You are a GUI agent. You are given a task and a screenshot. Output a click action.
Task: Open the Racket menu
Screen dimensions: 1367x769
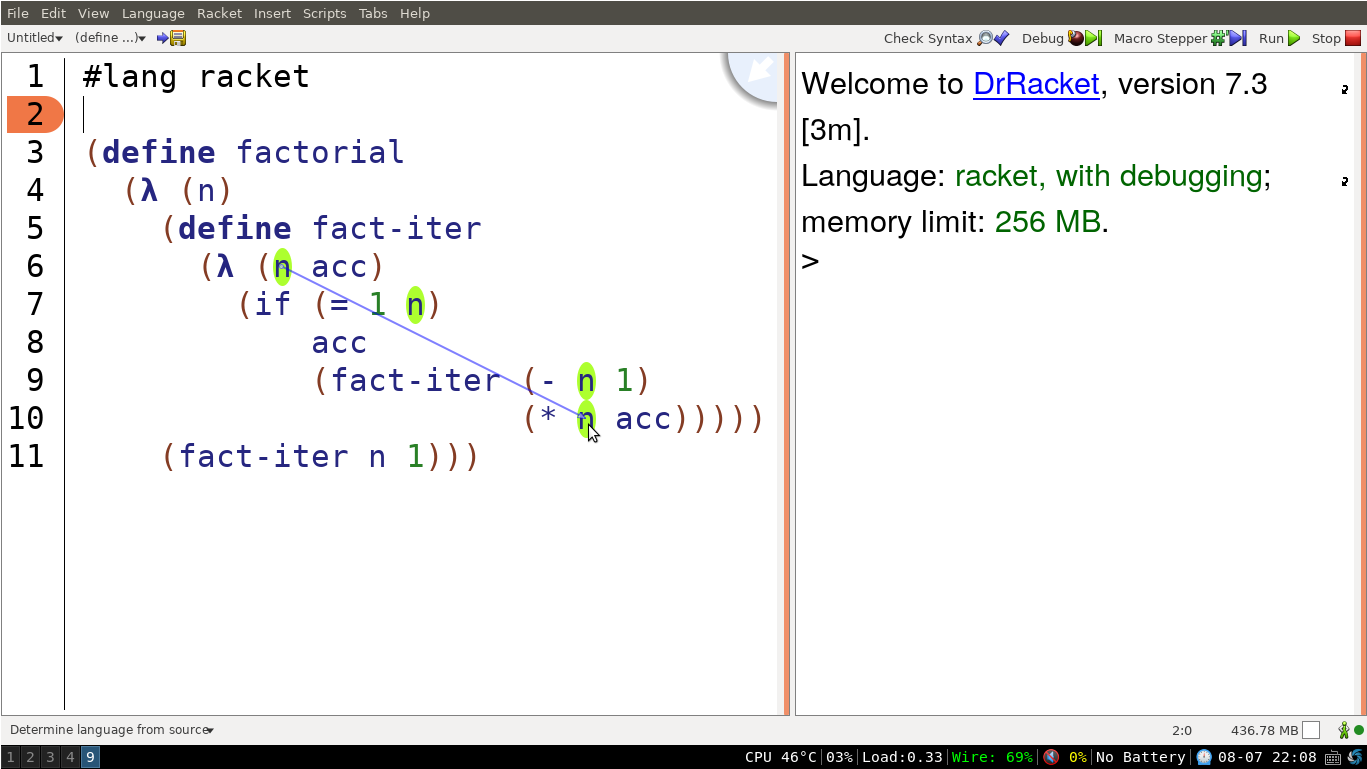[219, 13]
